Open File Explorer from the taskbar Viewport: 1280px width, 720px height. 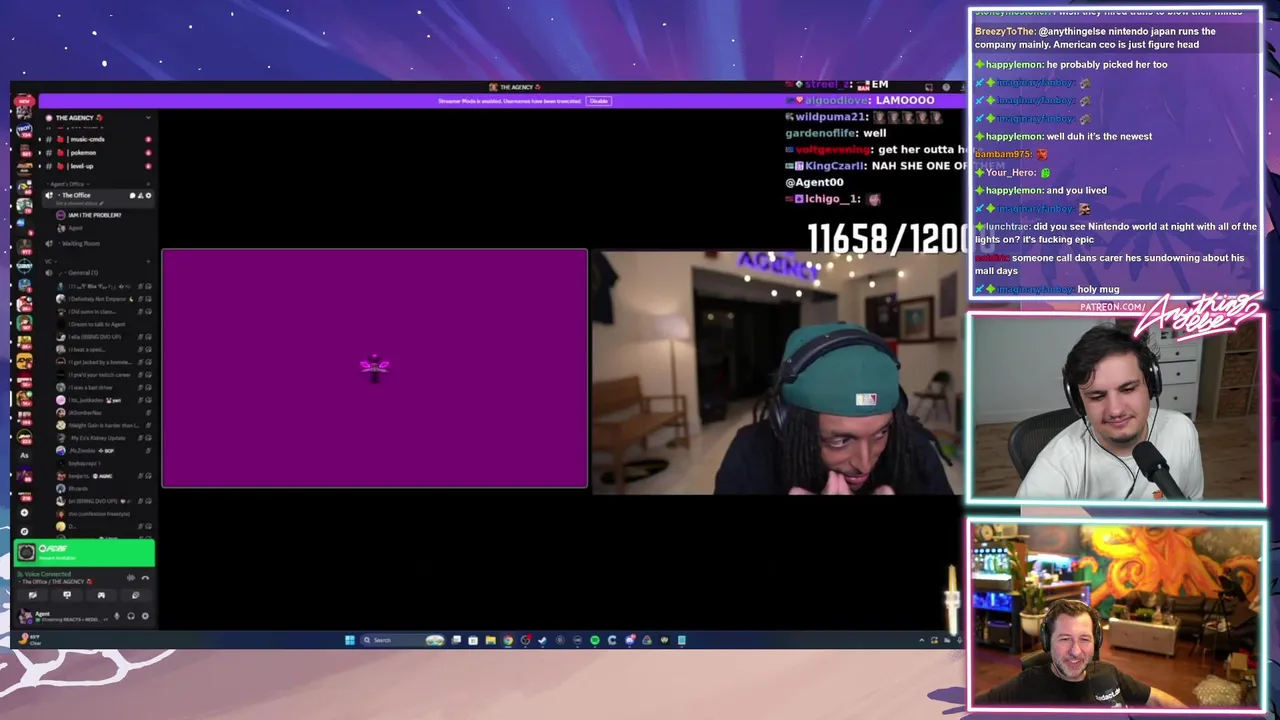[491, 640]
